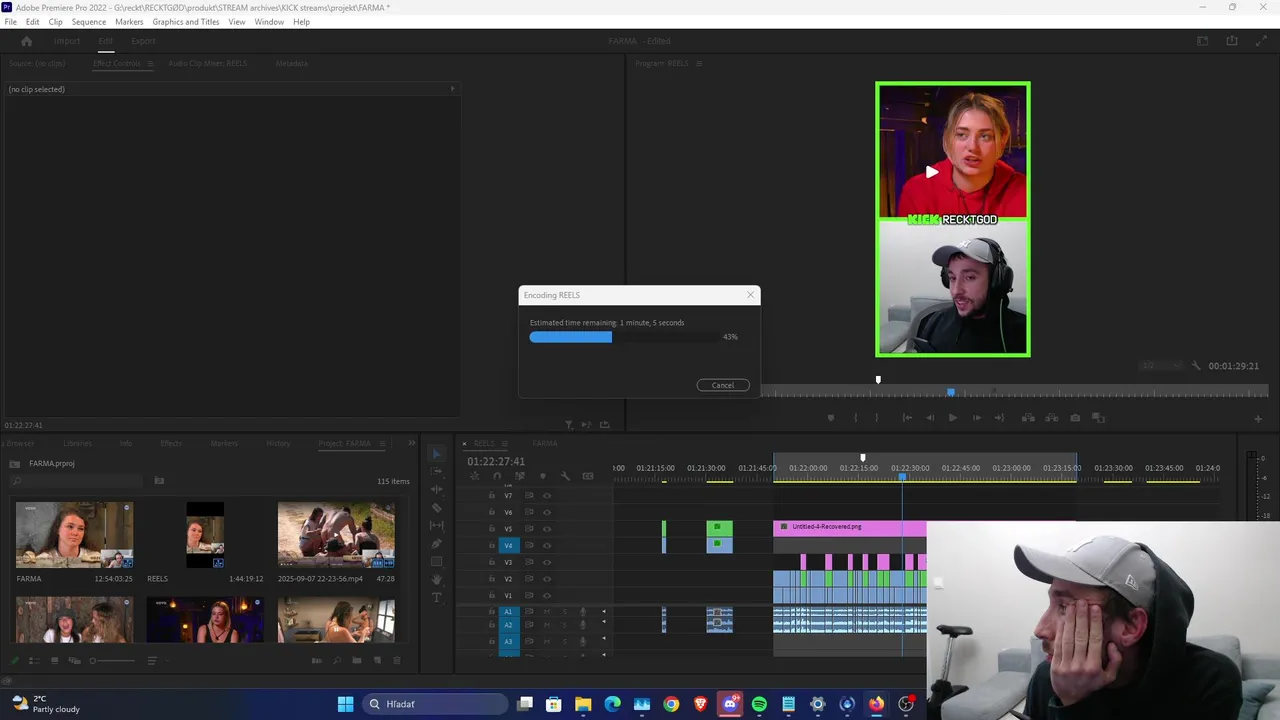Click the Lift button in Program monitor
Viewport: 1280px width, 720px height.
[1028, 418]
